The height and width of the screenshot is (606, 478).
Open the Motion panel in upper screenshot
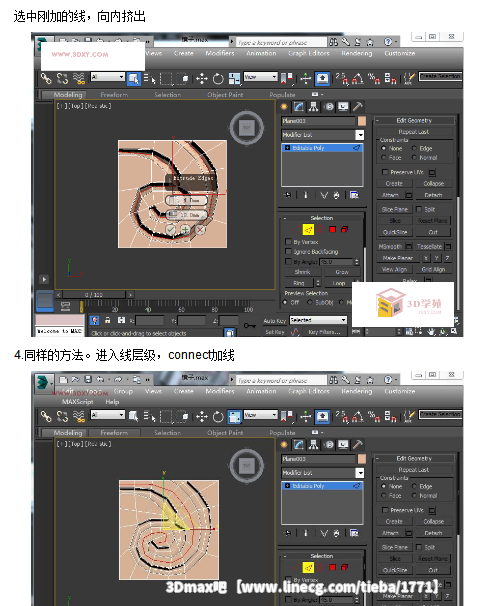tap(329, 107)
